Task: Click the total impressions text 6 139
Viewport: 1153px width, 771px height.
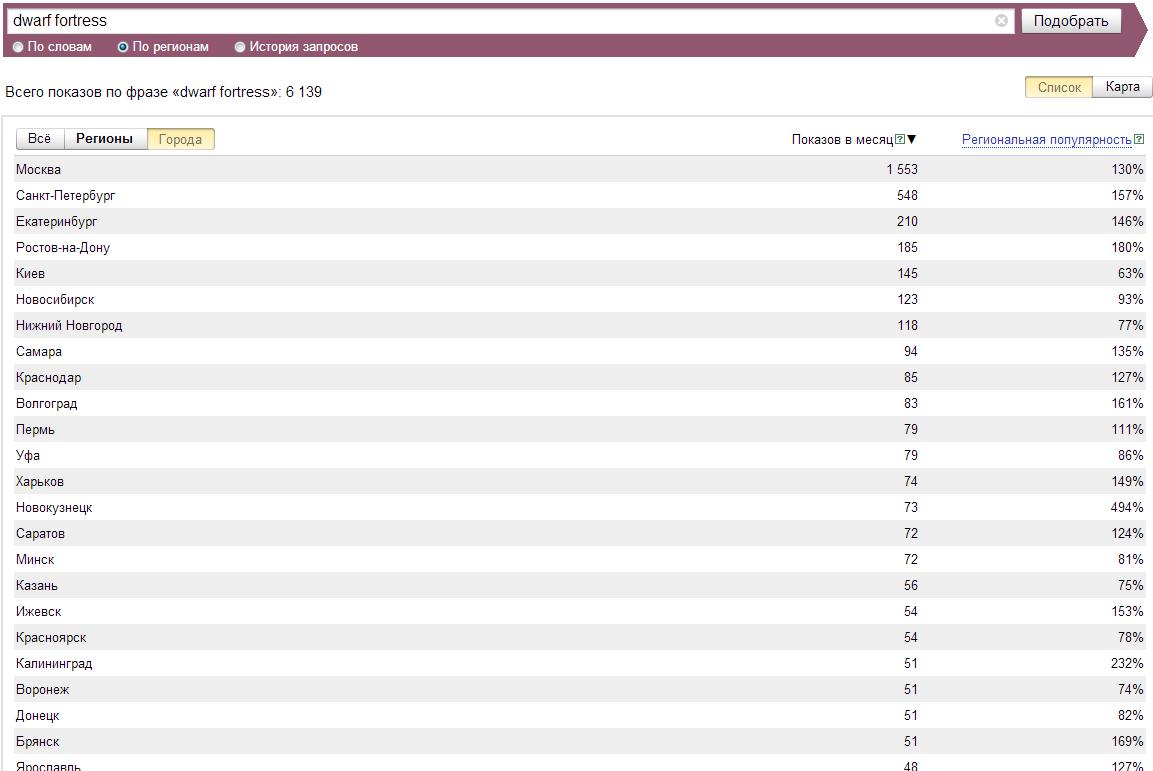Action: [304, 92]
